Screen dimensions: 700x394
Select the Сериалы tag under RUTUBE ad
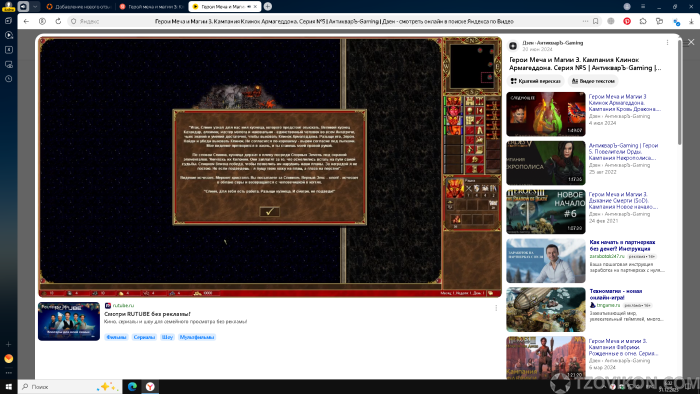tap(144, 337)
